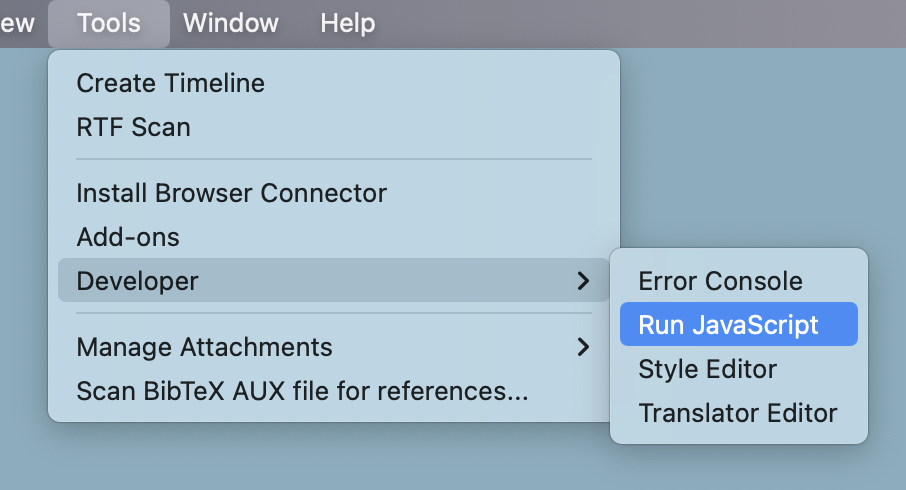The height and width of the screenshot is (490, 906).
Task: Open the Translator Editor
Action: point(737,413)
